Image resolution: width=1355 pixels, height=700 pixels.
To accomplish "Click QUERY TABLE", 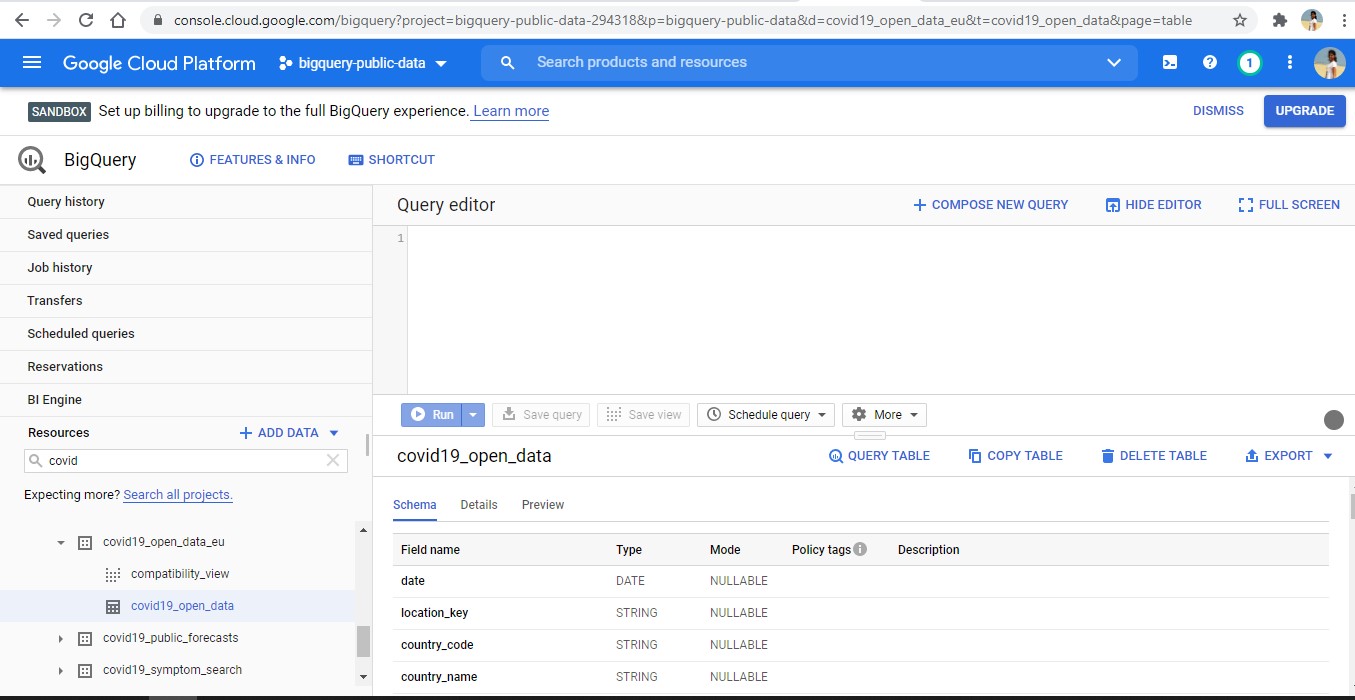I will [880, 456].
